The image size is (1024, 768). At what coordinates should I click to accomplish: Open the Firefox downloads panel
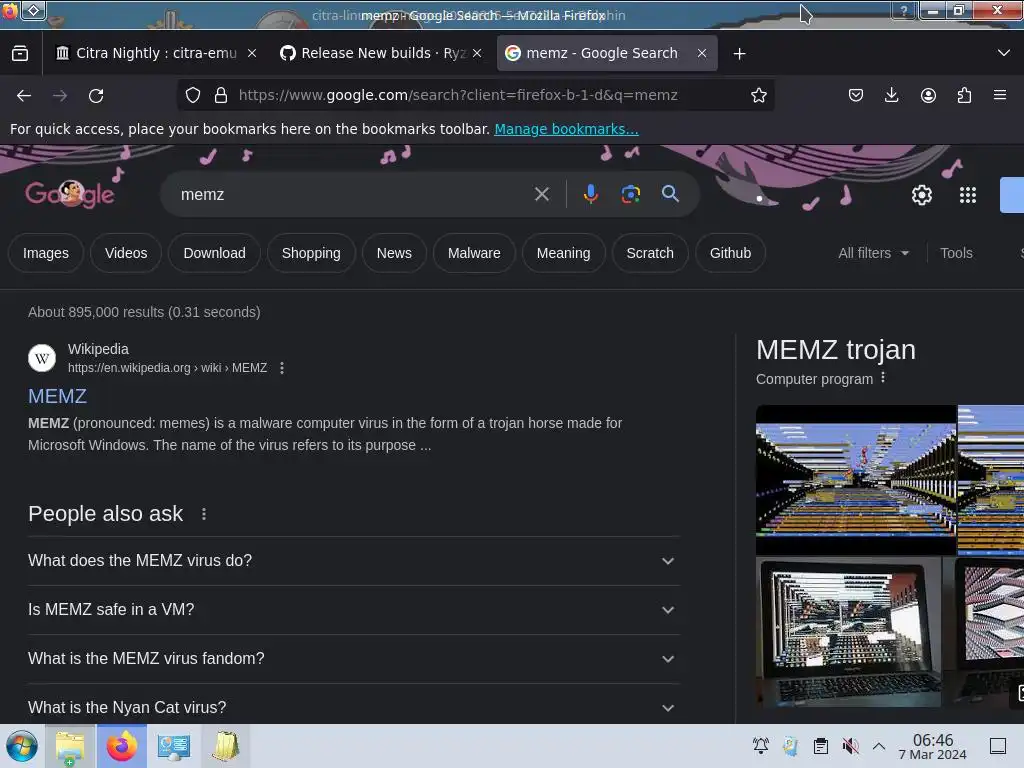[891, 95]
